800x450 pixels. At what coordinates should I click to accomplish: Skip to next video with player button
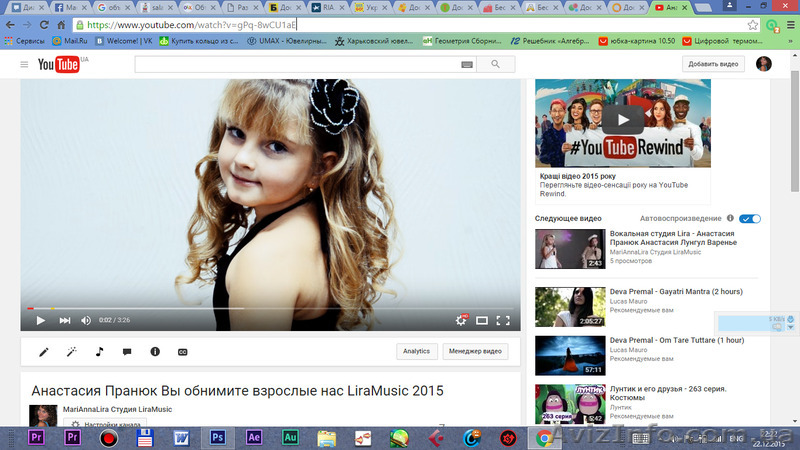pyautogui.click(x=64, y=321)
